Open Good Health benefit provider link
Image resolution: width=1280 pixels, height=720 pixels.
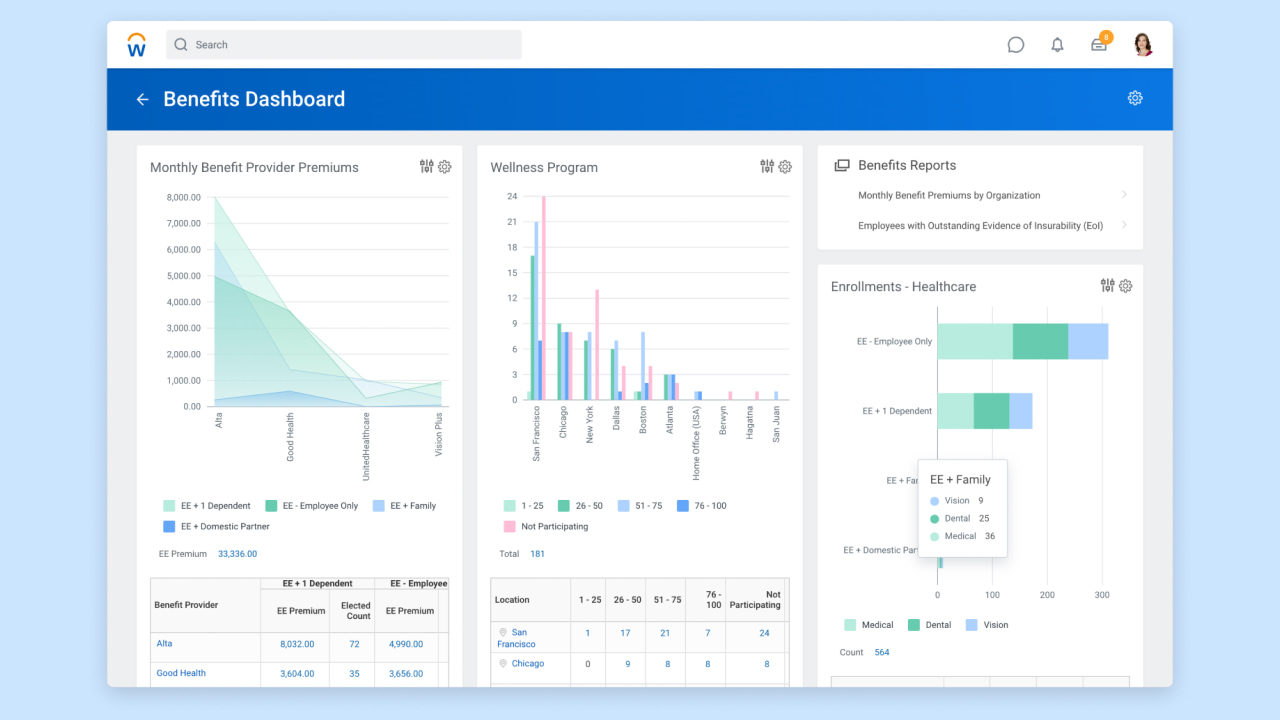181,673
